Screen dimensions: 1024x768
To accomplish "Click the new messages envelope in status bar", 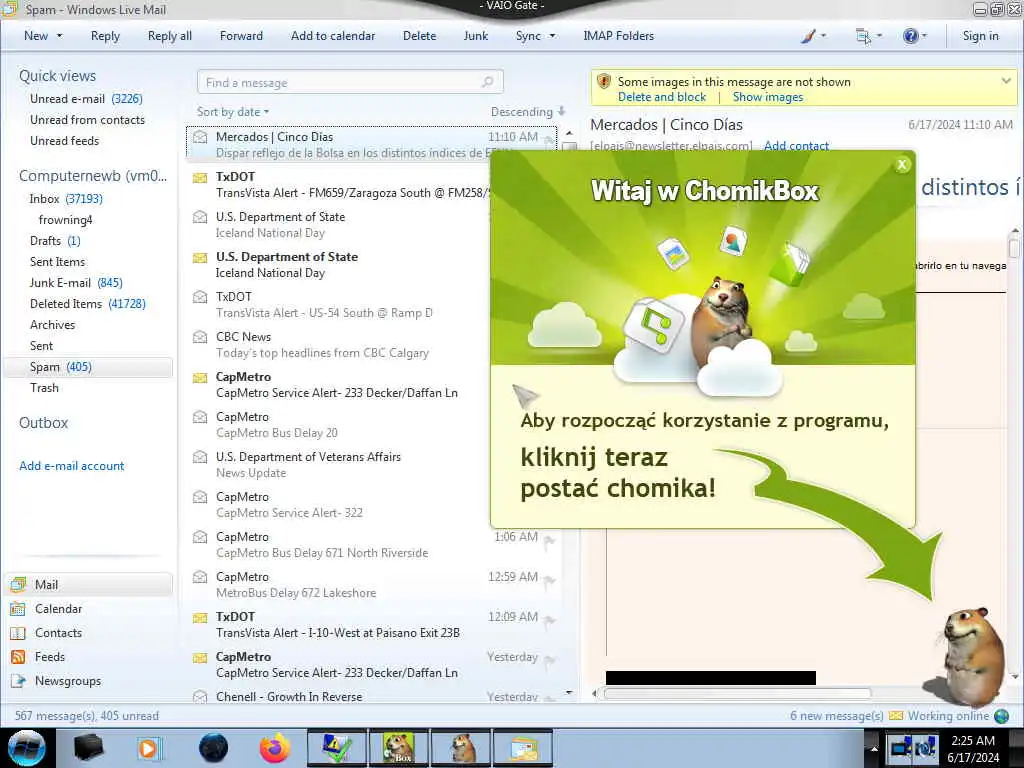I will click(x=896, y=716).
